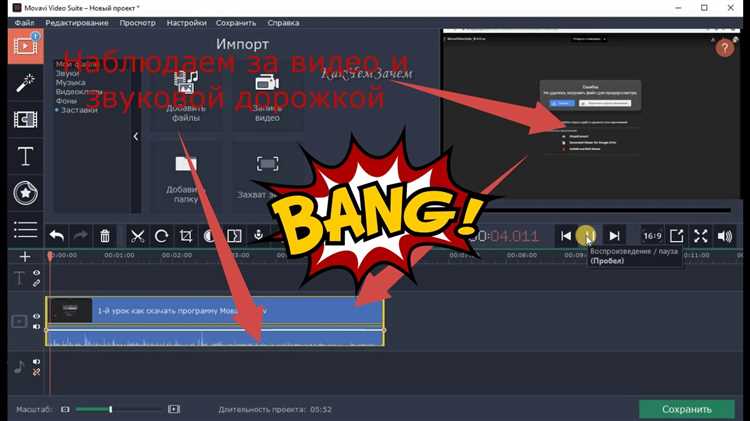Open the Transitions tab in sidebar
This screenshot has height=421, width=750.
25,119
